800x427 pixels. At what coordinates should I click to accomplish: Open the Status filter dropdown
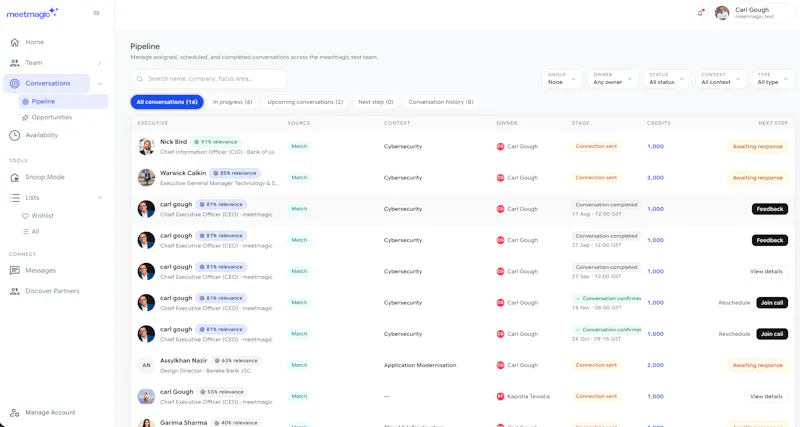667,79
